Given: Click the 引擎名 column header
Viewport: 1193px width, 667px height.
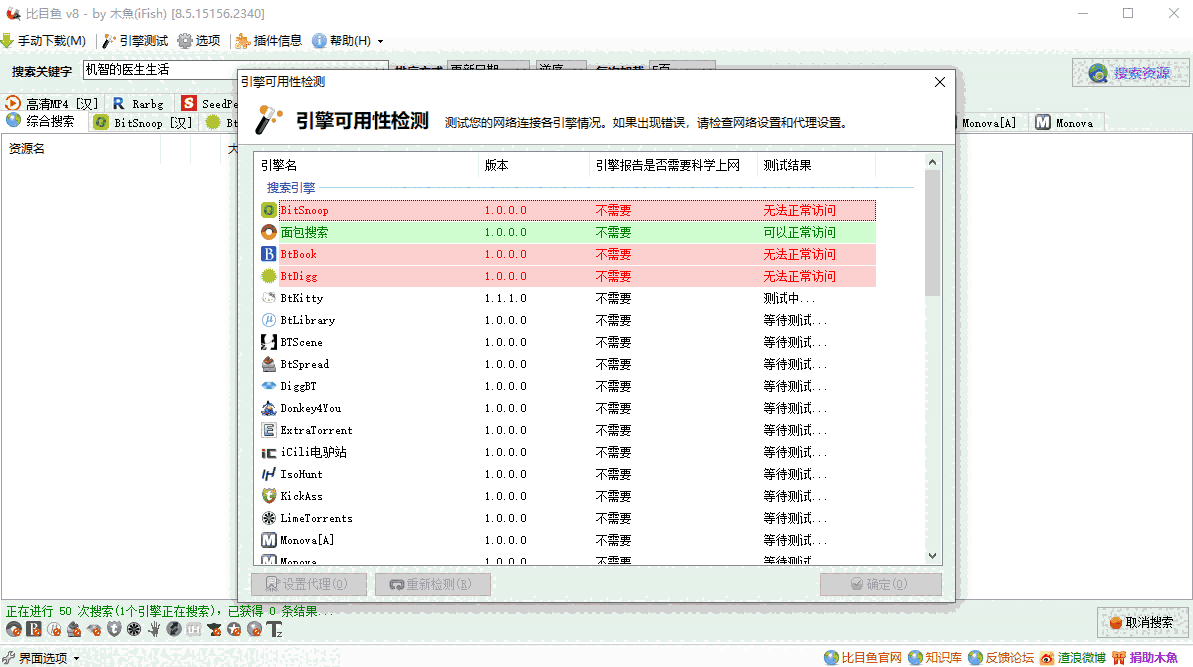Looking at the screenshot, I should 280,165.
